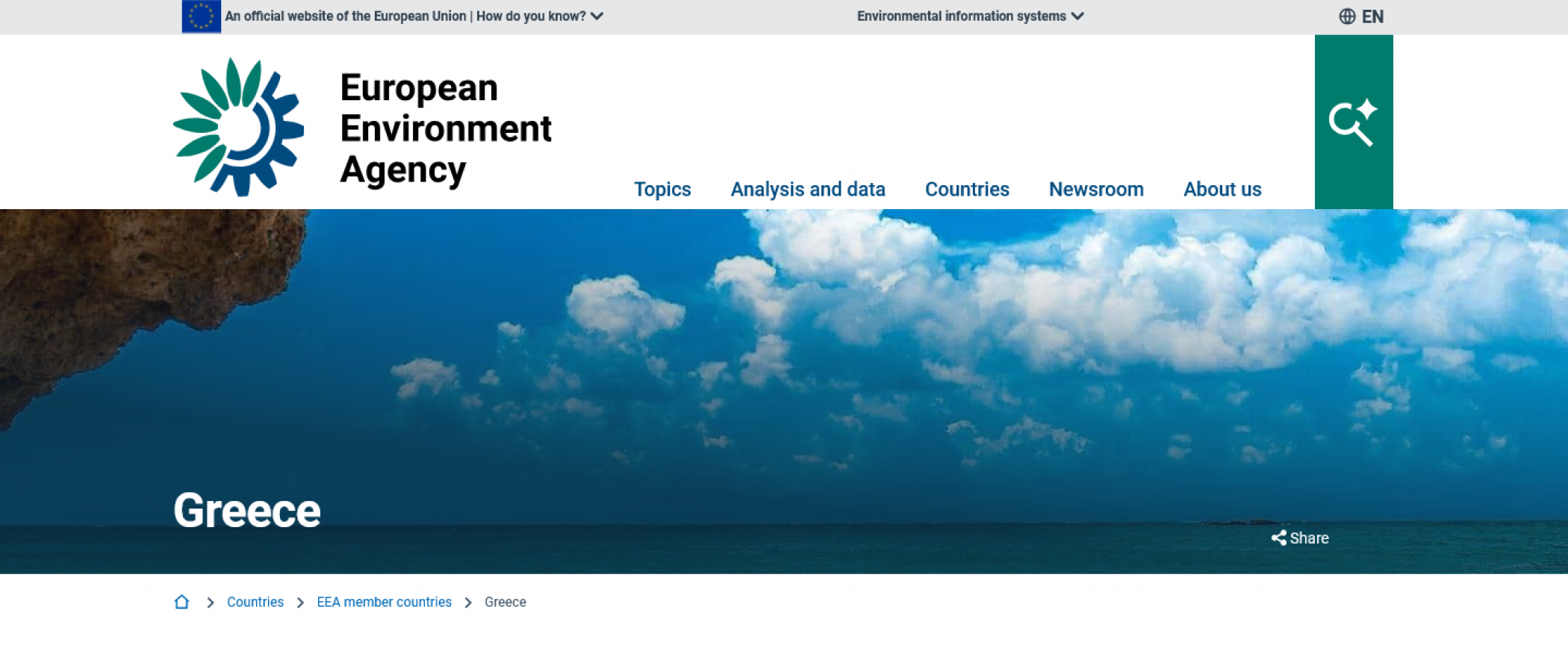The width and height of the screenshot is (1568, 672).
Task: Open the search panel magnifier icon
Action: (x=1353, y=122)
